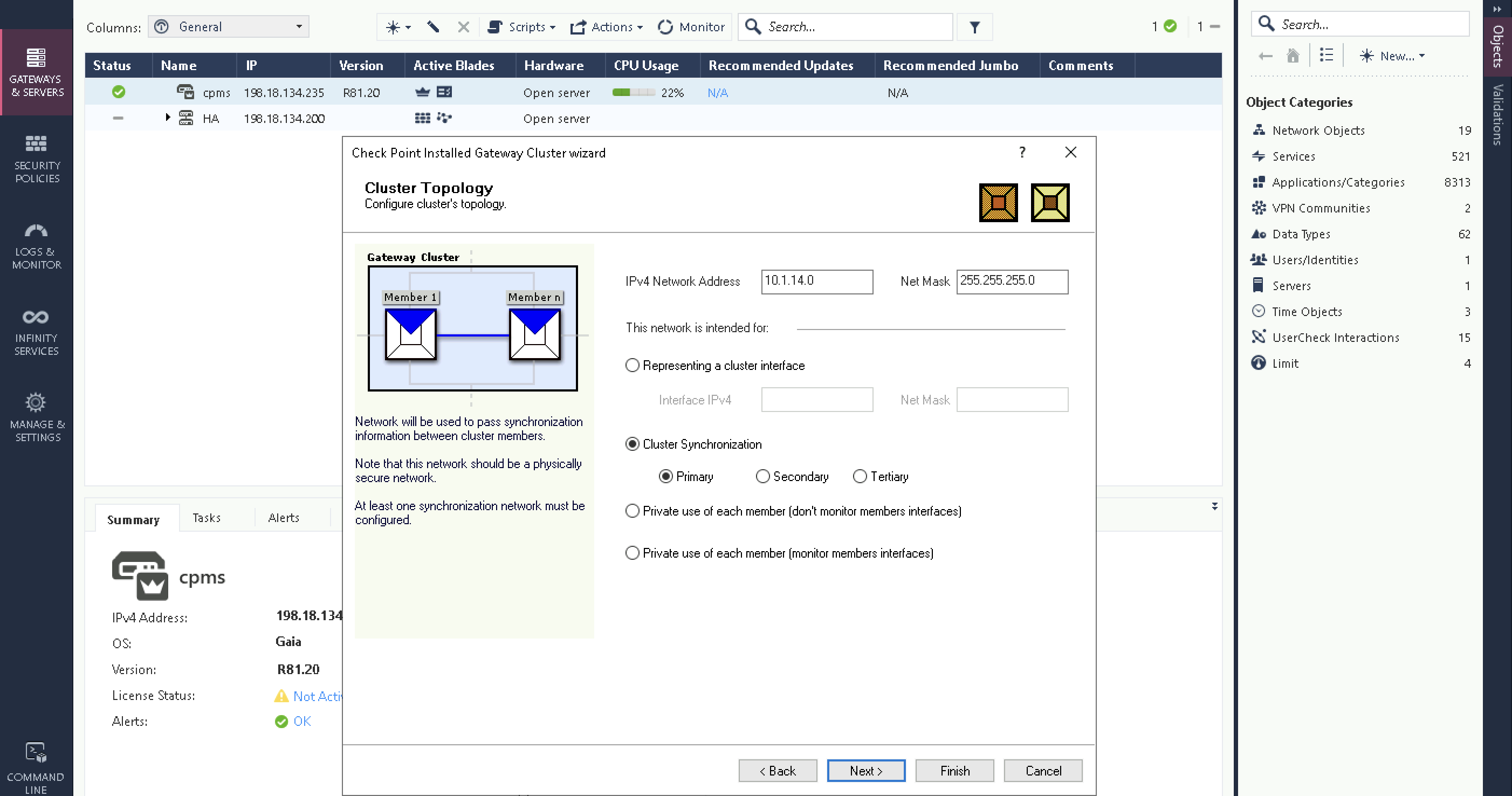
Task: Expand the HA cluster tree row
Action: 168,118
